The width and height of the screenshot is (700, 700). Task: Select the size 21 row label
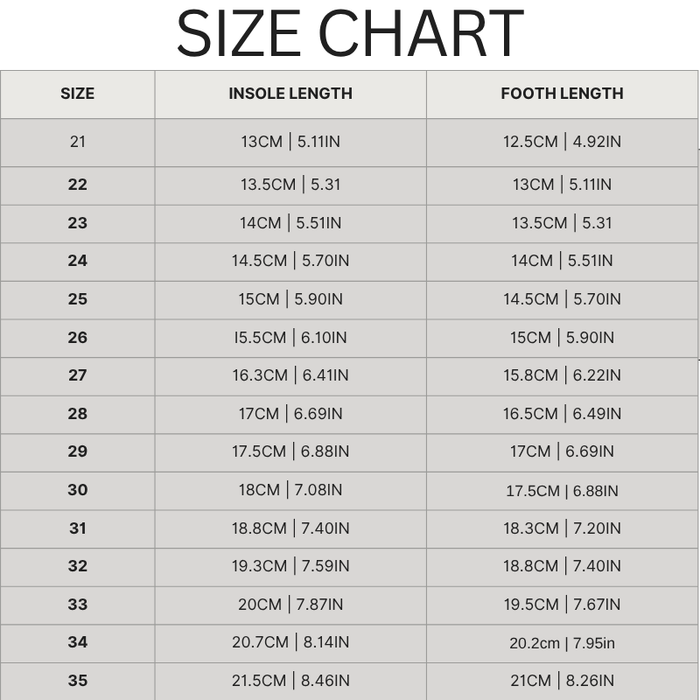point(77,142)
